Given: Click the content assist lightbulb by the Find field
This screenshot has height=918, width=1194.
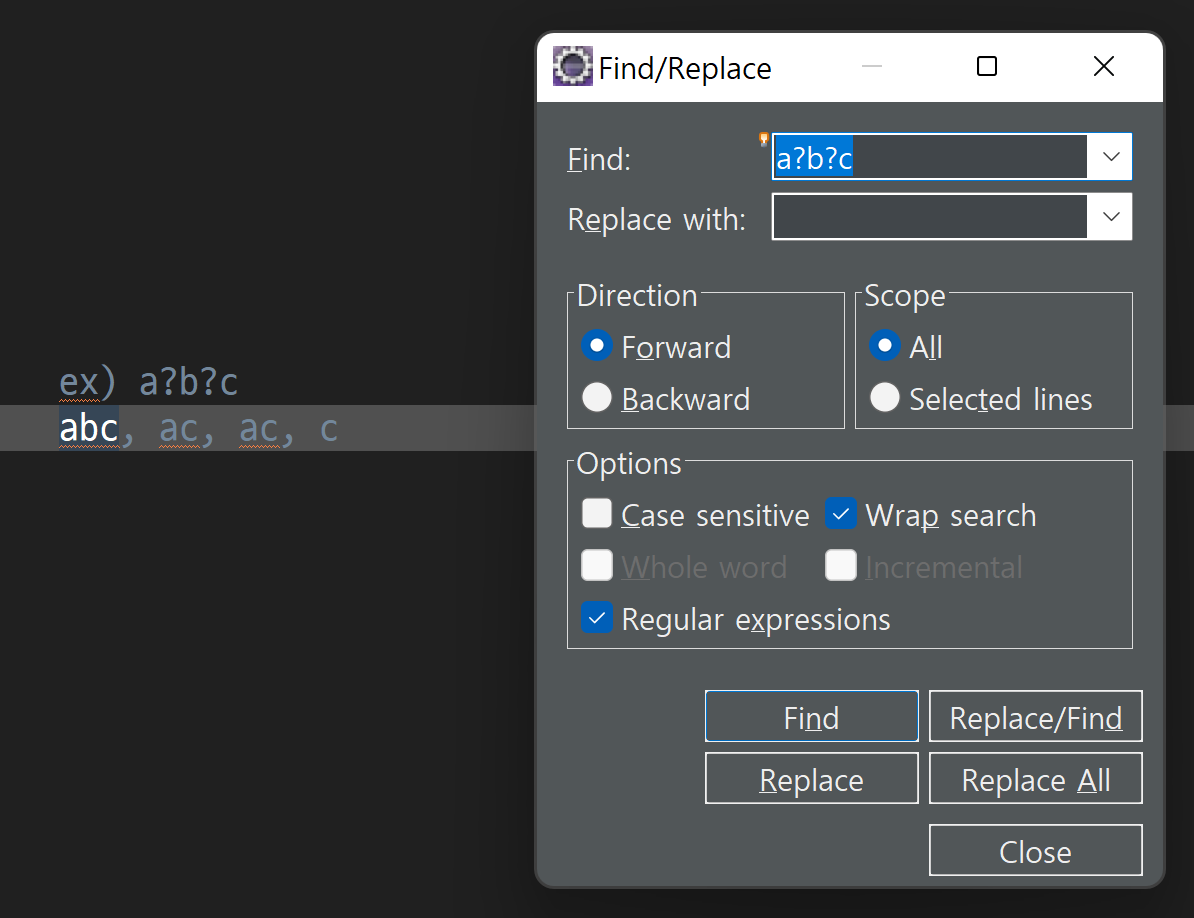Looking at the screenshot, I should point(764,139).
